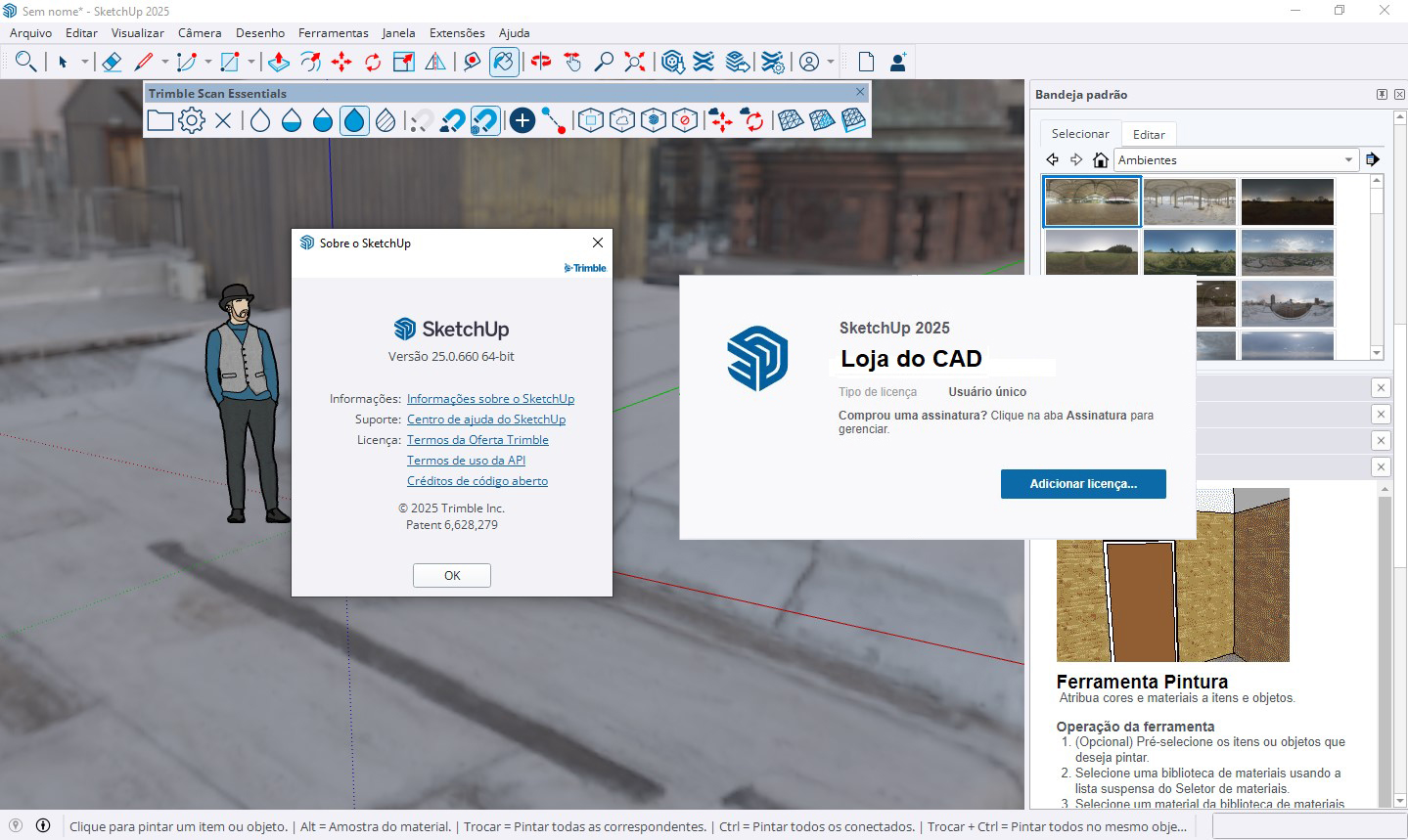This screenshot has height=840, width=1408.
Task: Expand the Rectangle tool dropdown arrow
Action: (x=251, y=62)
